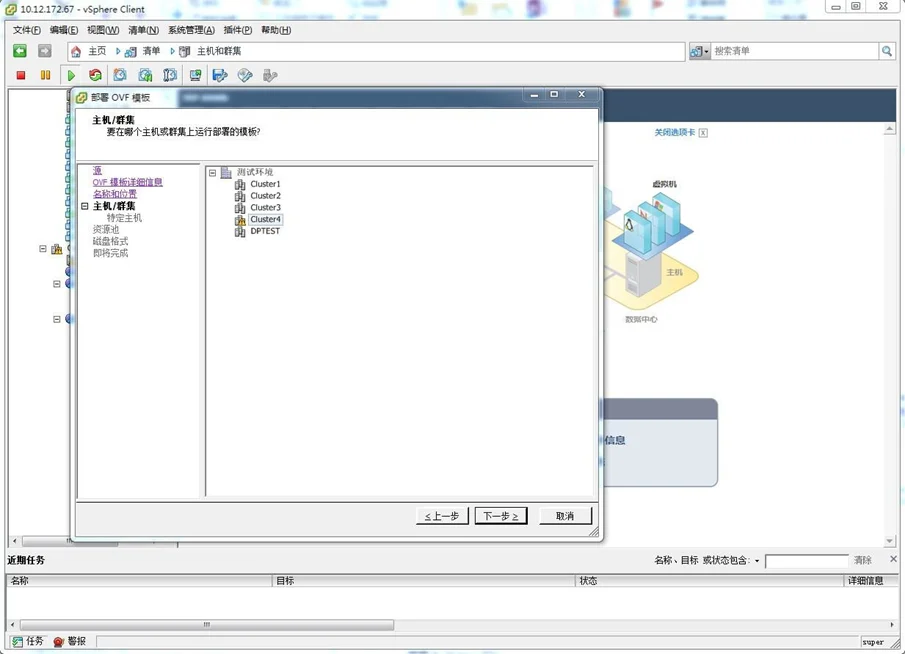The image size is (905, 654).
Task: Open the 文件(F) menu
Action: coord(27,30)
